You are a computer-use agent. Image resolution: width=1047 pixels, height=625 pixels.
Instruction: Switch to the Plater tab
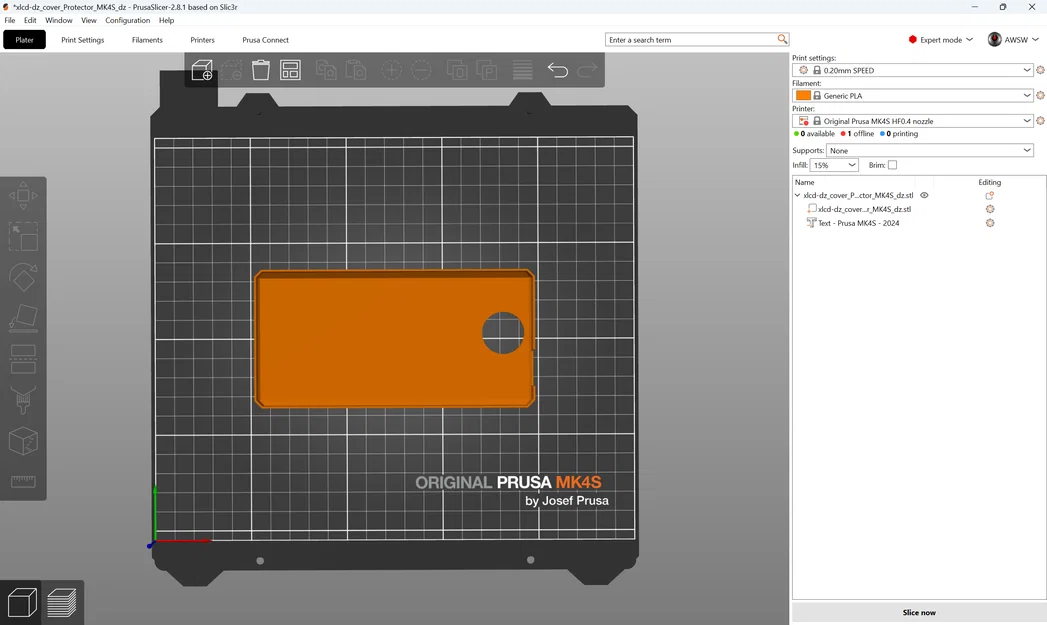(x=25, y=39)
